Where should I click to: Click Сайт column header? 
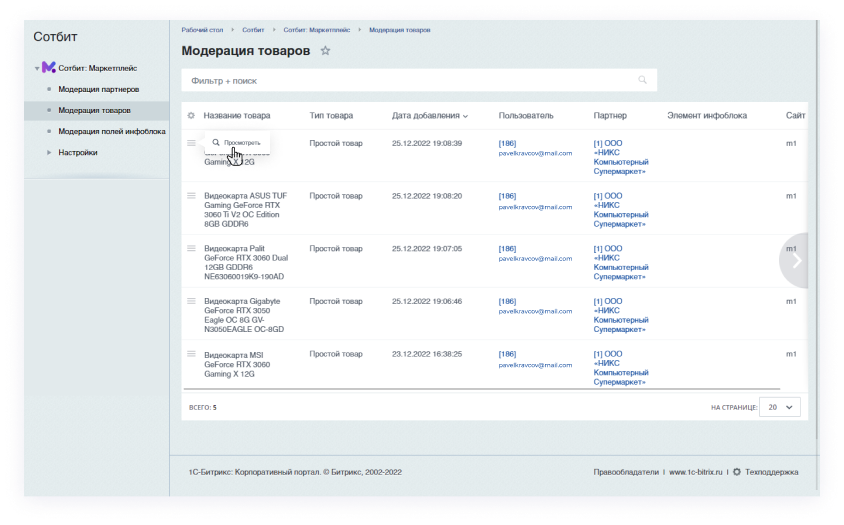click(795, 115)
